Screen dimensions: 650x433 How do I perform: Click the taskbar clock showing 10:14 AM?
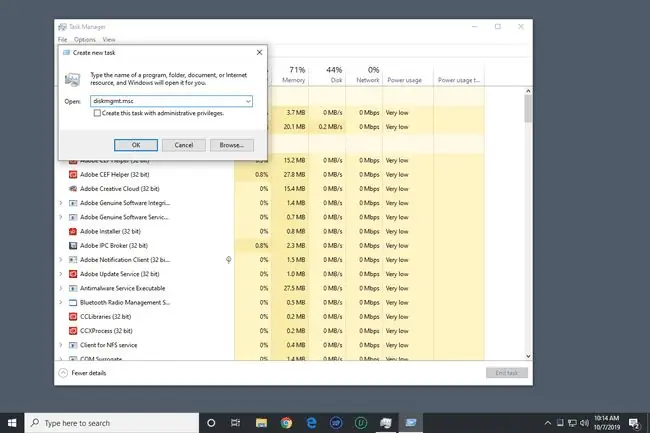[606, 423]
